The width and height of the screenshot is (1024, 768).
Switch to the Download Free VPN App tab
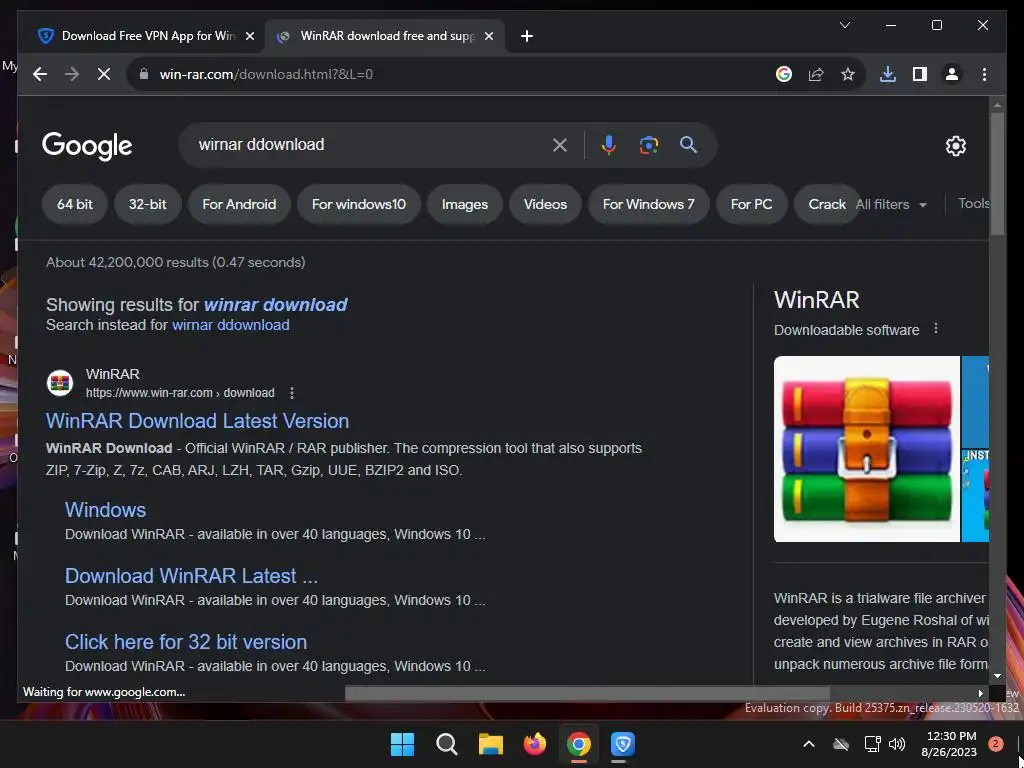[x=147, y=36]
